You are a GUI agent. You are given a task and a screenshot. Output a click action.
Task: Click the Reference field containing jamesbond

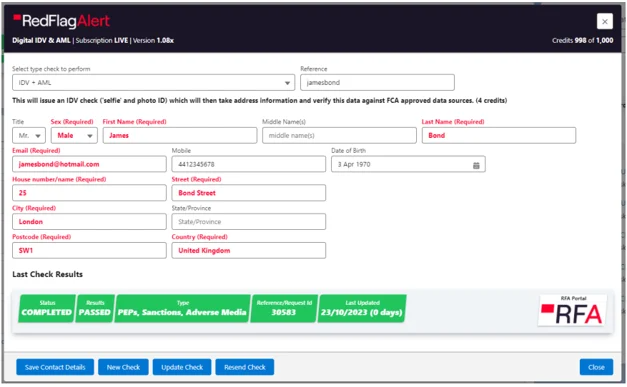(x=377, y=82)
